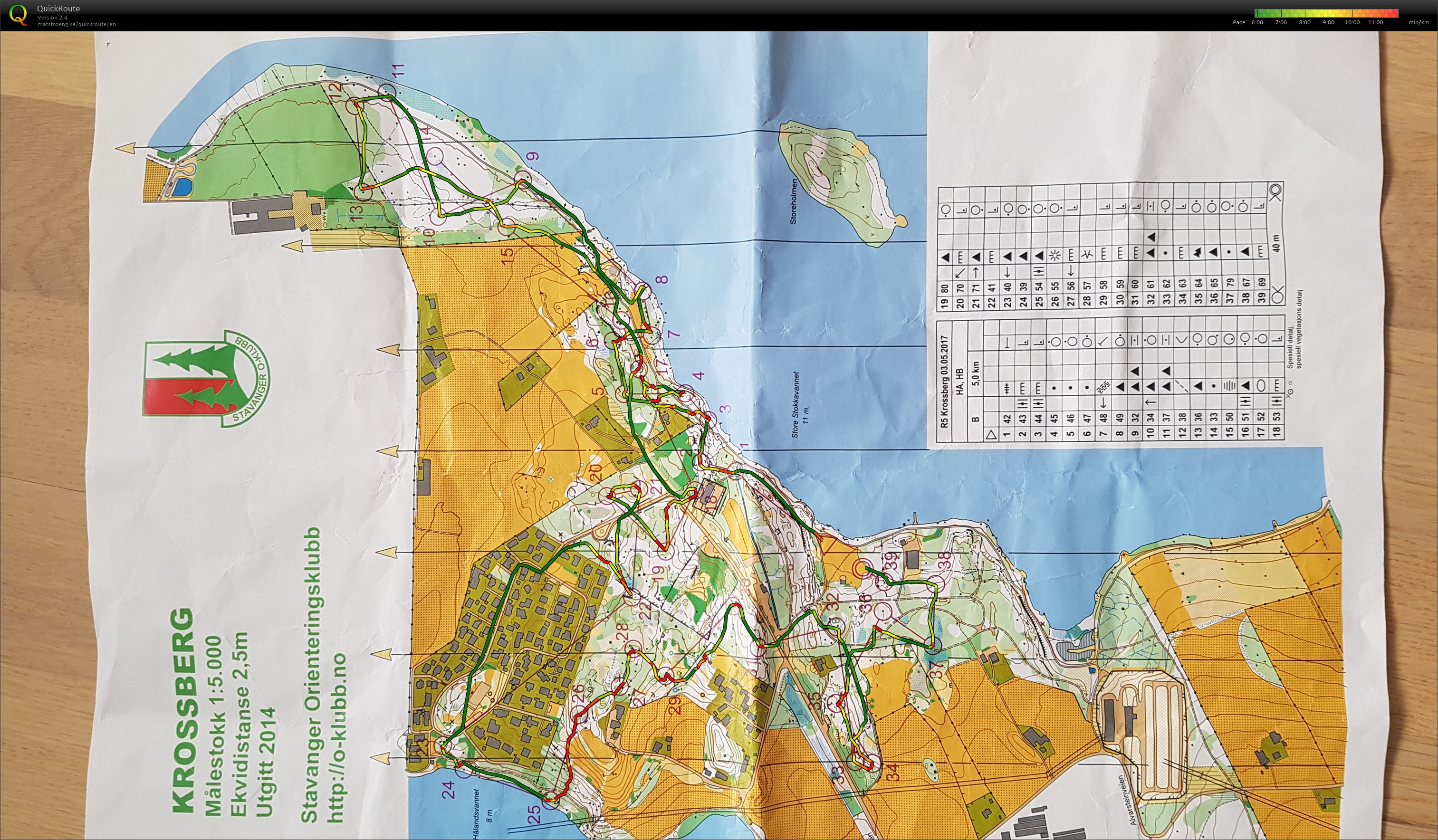Click the QuickRoute Q logo icon
The image size is (1438, 840).
[x=18, y=14]
